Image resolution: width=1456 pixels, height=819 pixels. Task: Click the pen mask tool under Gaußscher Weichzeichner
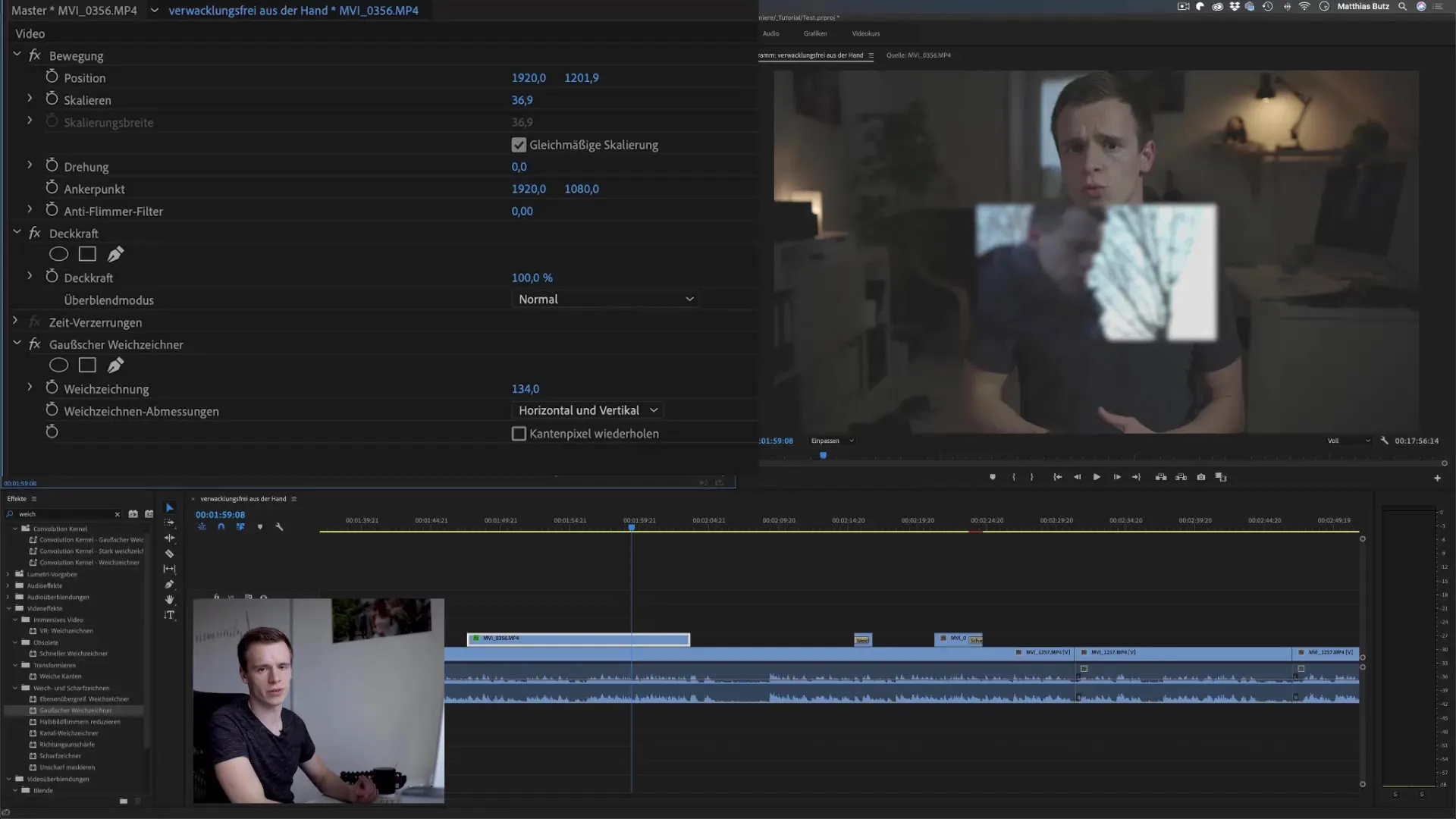click(x=115, y=366)
